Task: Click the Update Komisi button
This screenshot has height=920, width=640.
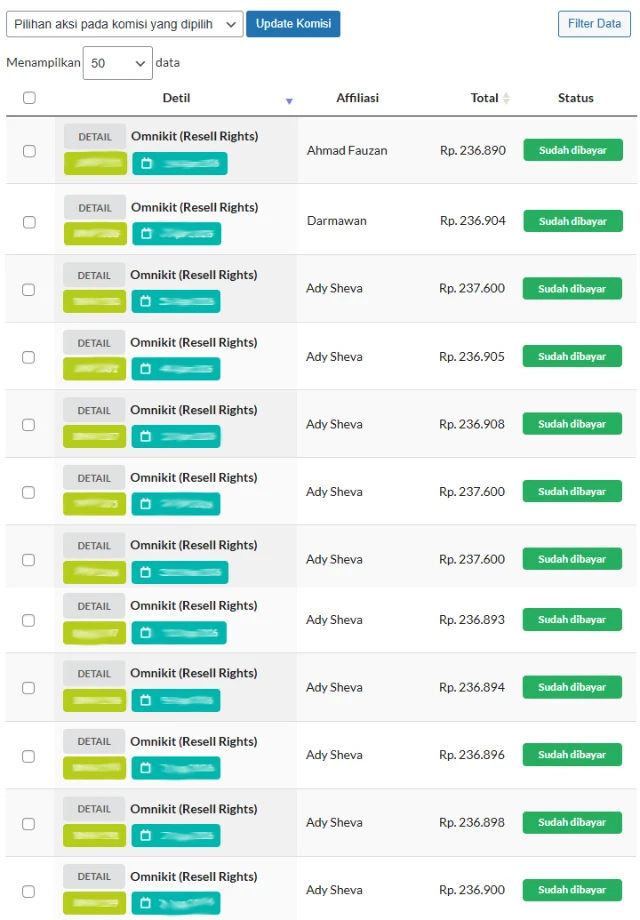Action: tap(293, 24)
